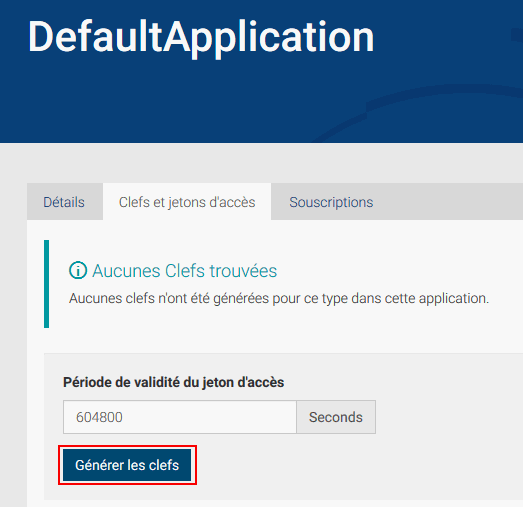The width and height of the screenshot is (523, 507).
Task: Click the Période de validité du jeton d'accès label
Action: [x=173, y=382]
